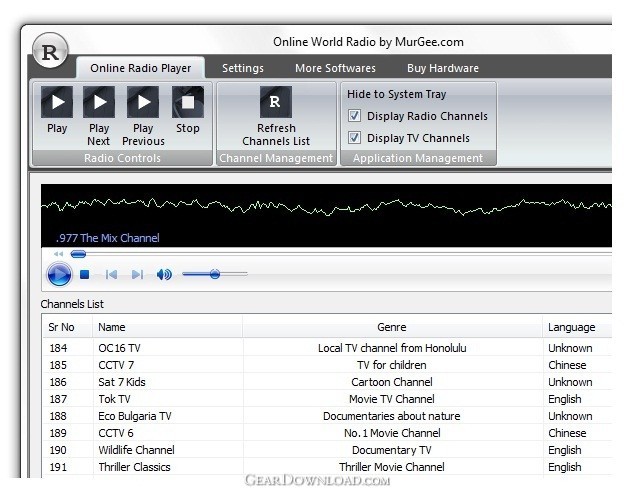Click the previous track button in player

pyautogui.click(x=111, y=275)
